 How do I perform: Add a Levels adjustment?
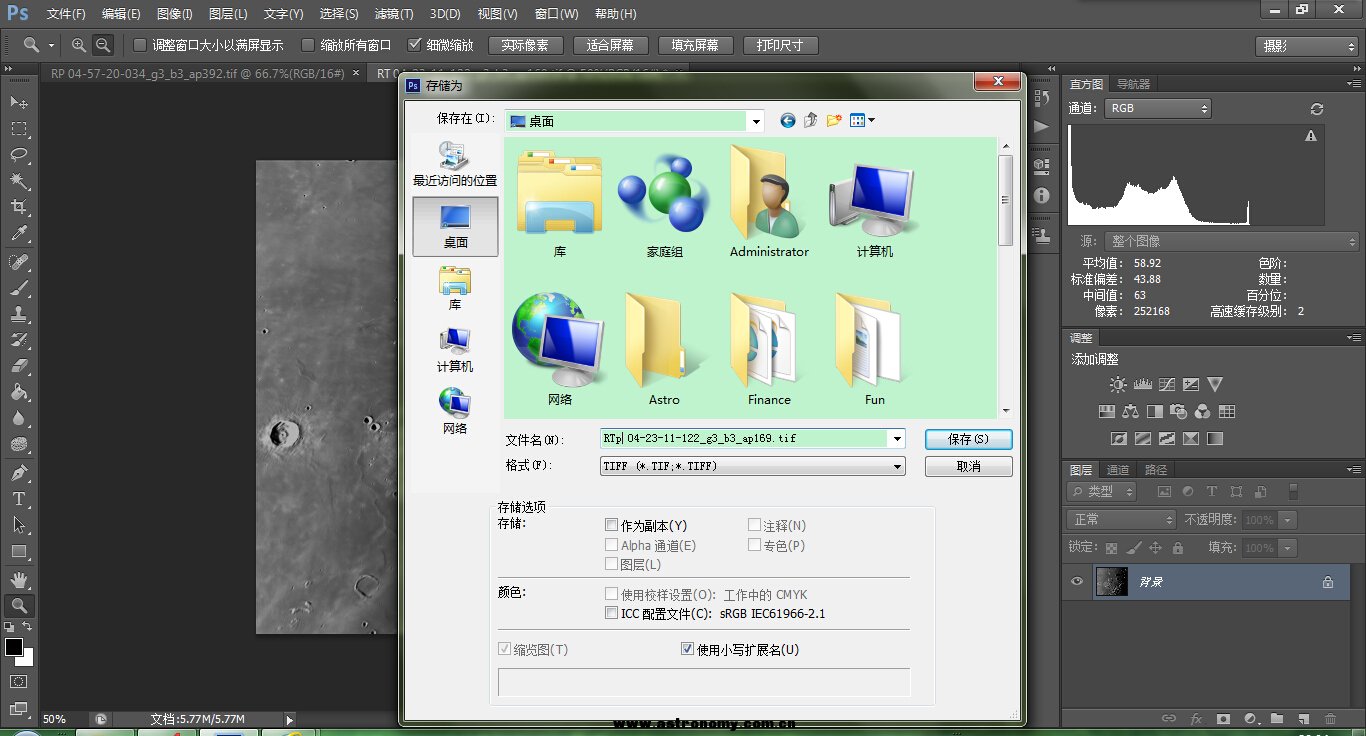[x=1142, y=384]
